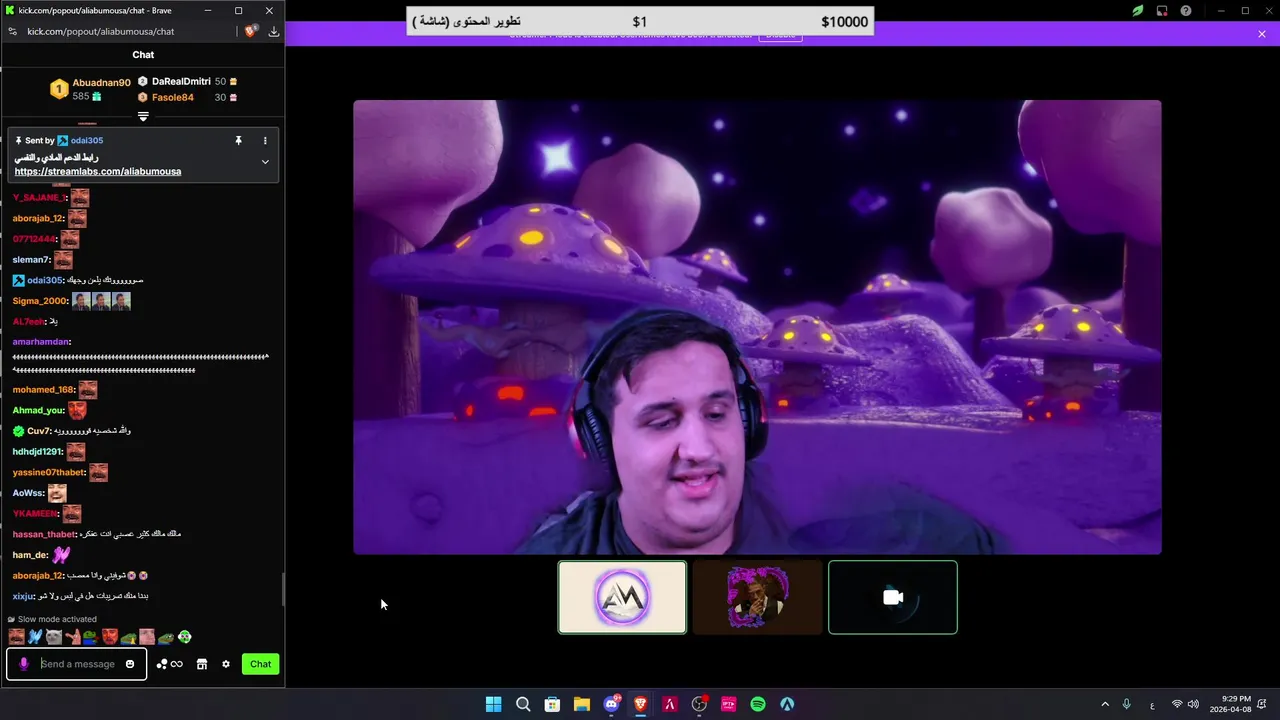Open odai305 profile in pinned message
1280x720 pixels.
(x=87, y=141)
